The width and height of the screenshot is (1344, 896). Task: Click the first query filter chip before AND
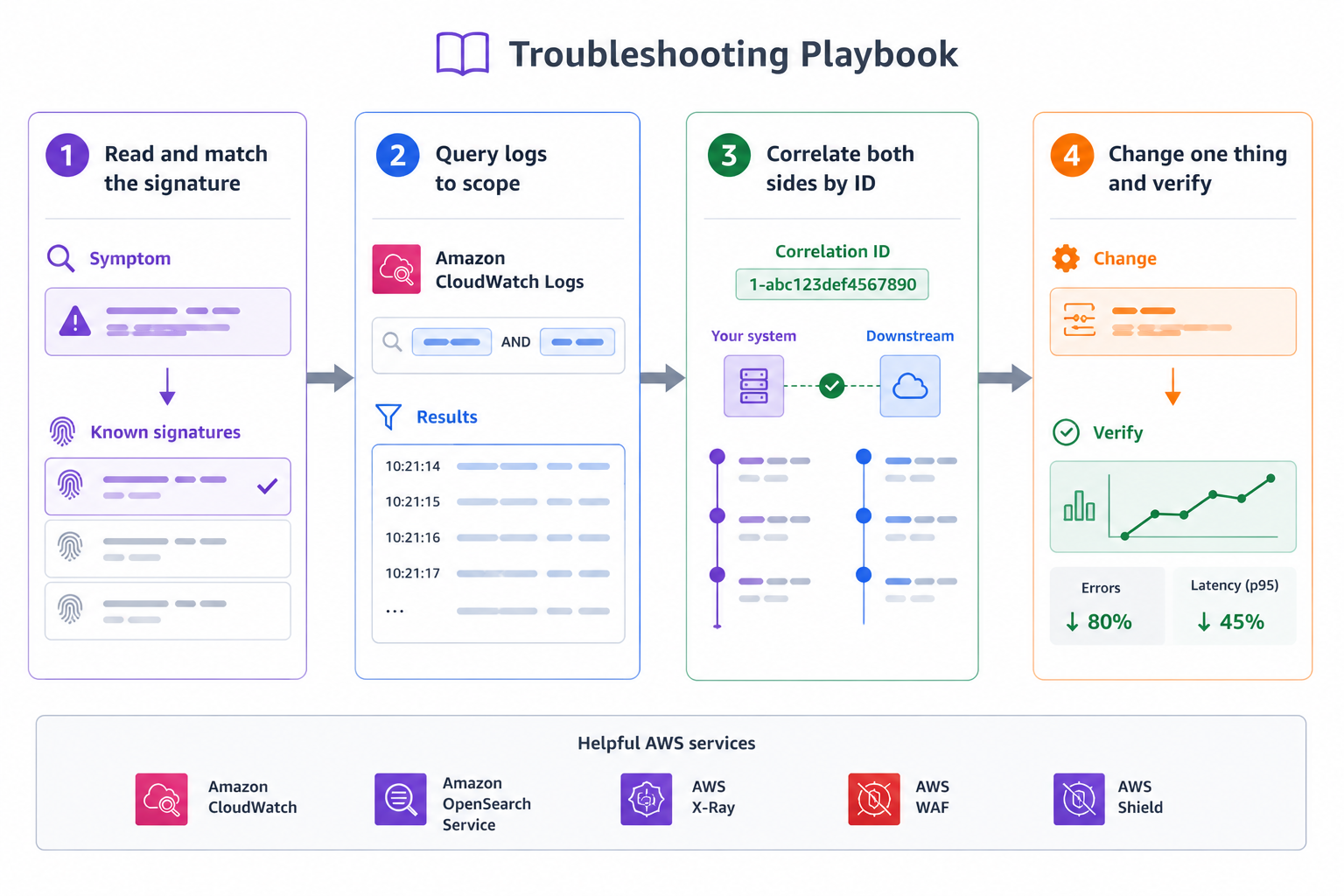pos(451,342)
